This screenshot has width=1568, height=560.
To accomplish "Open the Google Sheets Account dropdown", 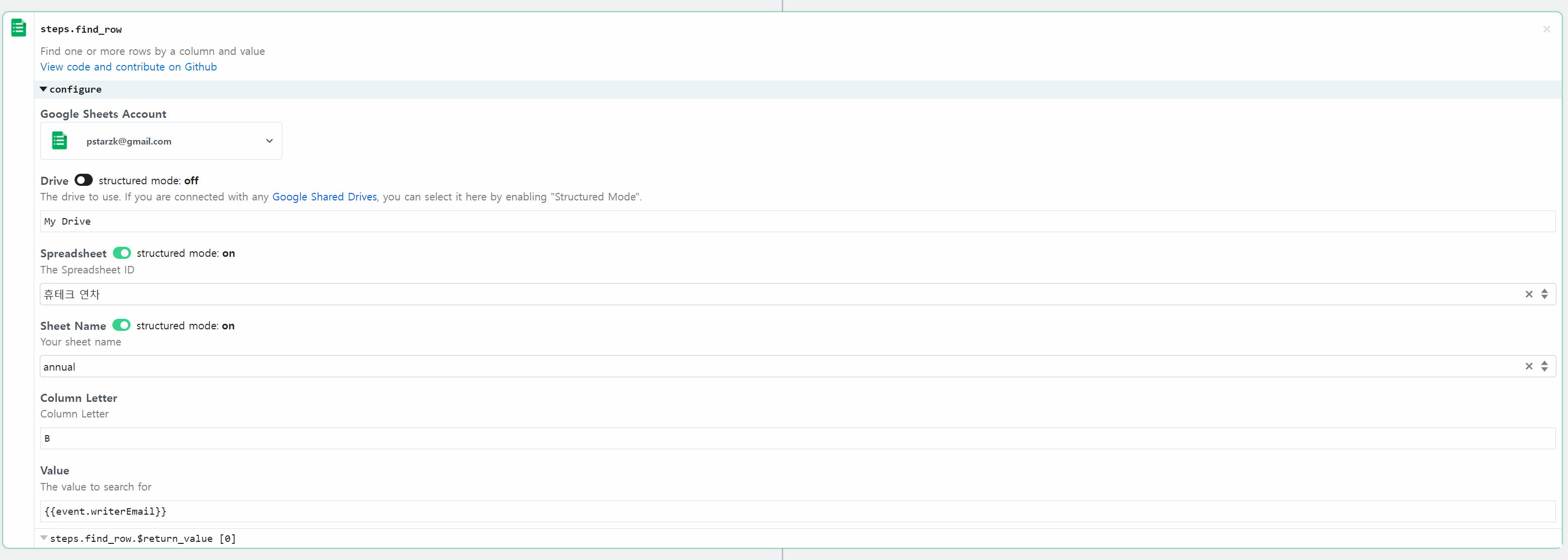I will (x=269, y=141).
